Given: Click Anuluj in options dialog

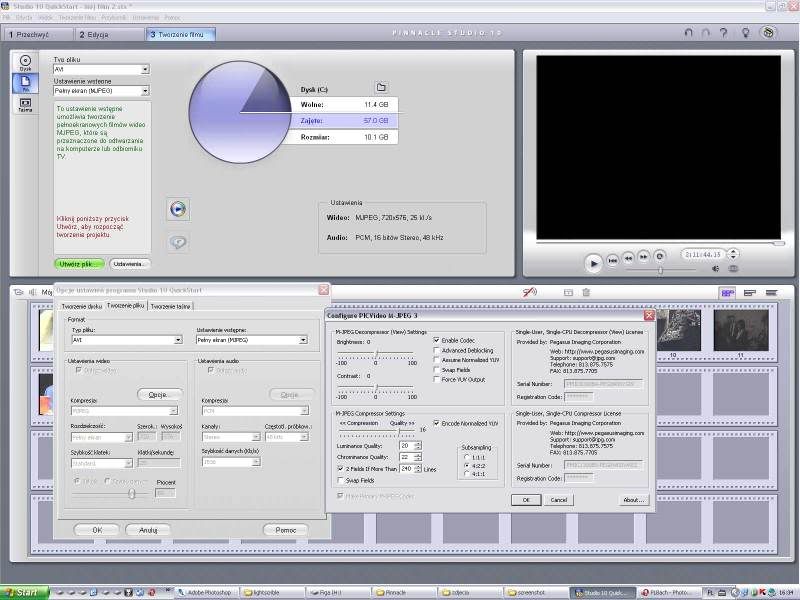Looking at the screenshot, I should [148, 530].
